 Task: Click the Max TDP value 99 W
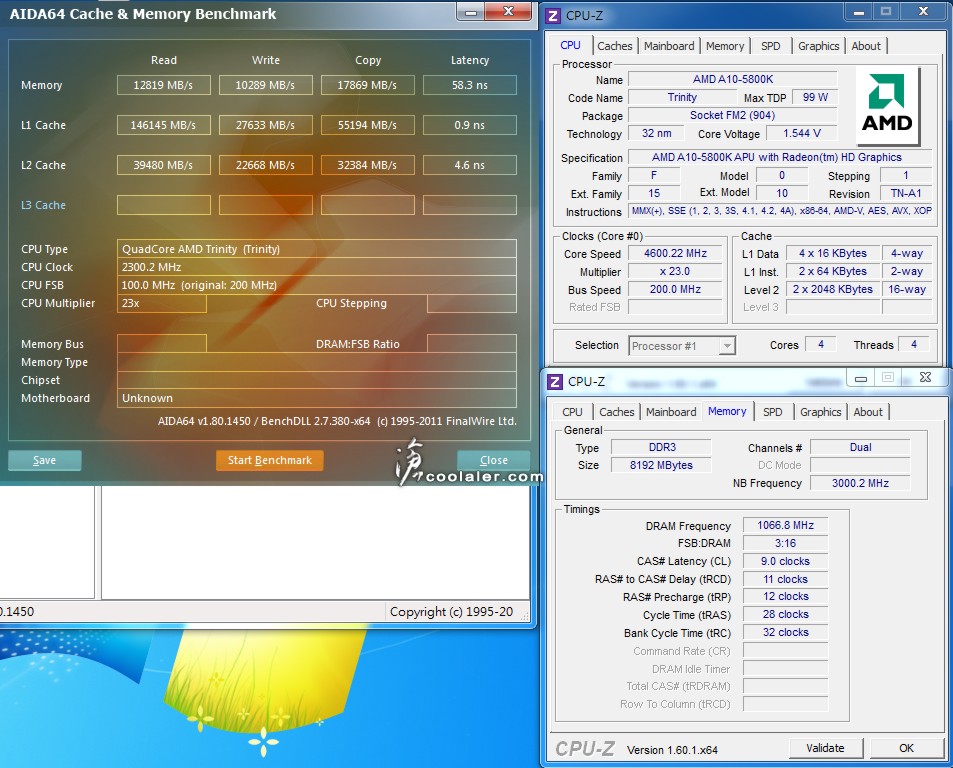pyautogui.click(x=814, y=97)
